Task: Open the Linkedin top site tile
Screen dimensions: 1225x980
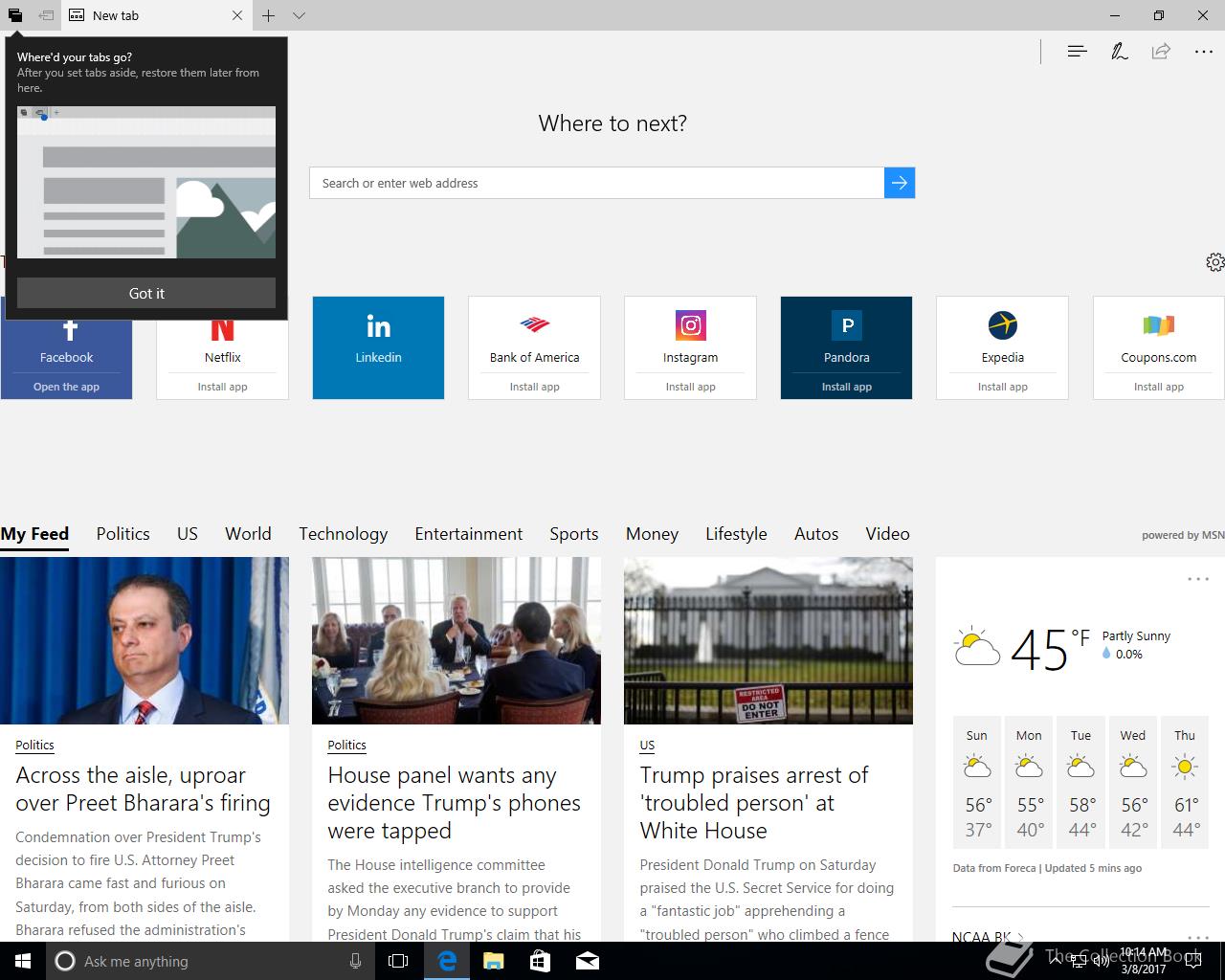Action: click(378, 347)
